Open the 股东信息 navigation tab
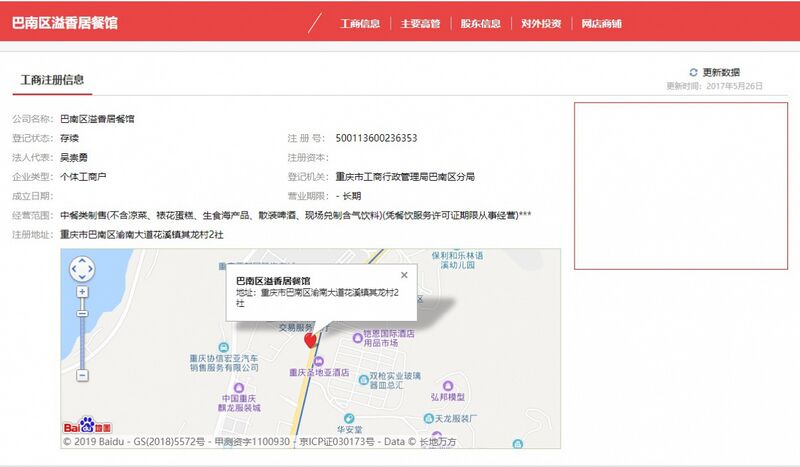The width and height of the screenshot is (800, 467). (x=480, y=23)
